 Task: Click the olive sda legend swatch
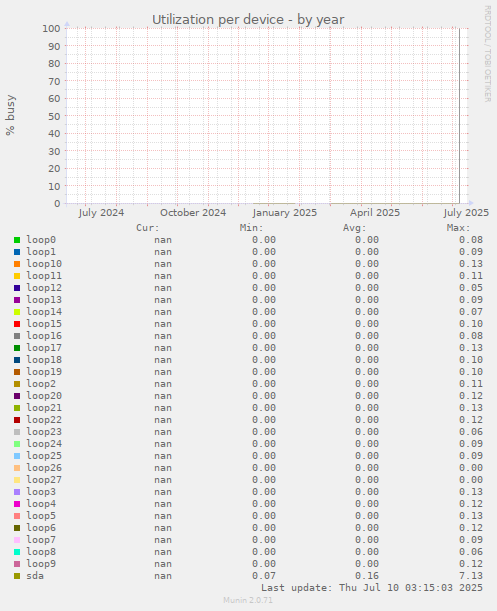click(x=17, y=576)
